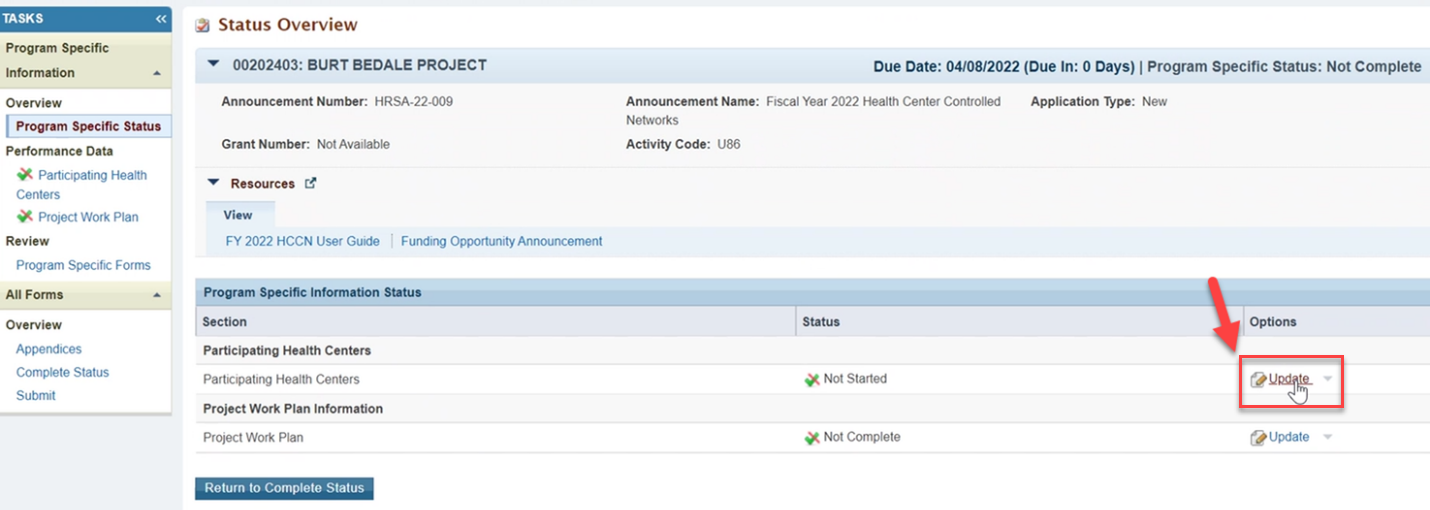This screenshot has height=510, width=1430.
Task: Click Application Type New value
Action: [1154, 102]
